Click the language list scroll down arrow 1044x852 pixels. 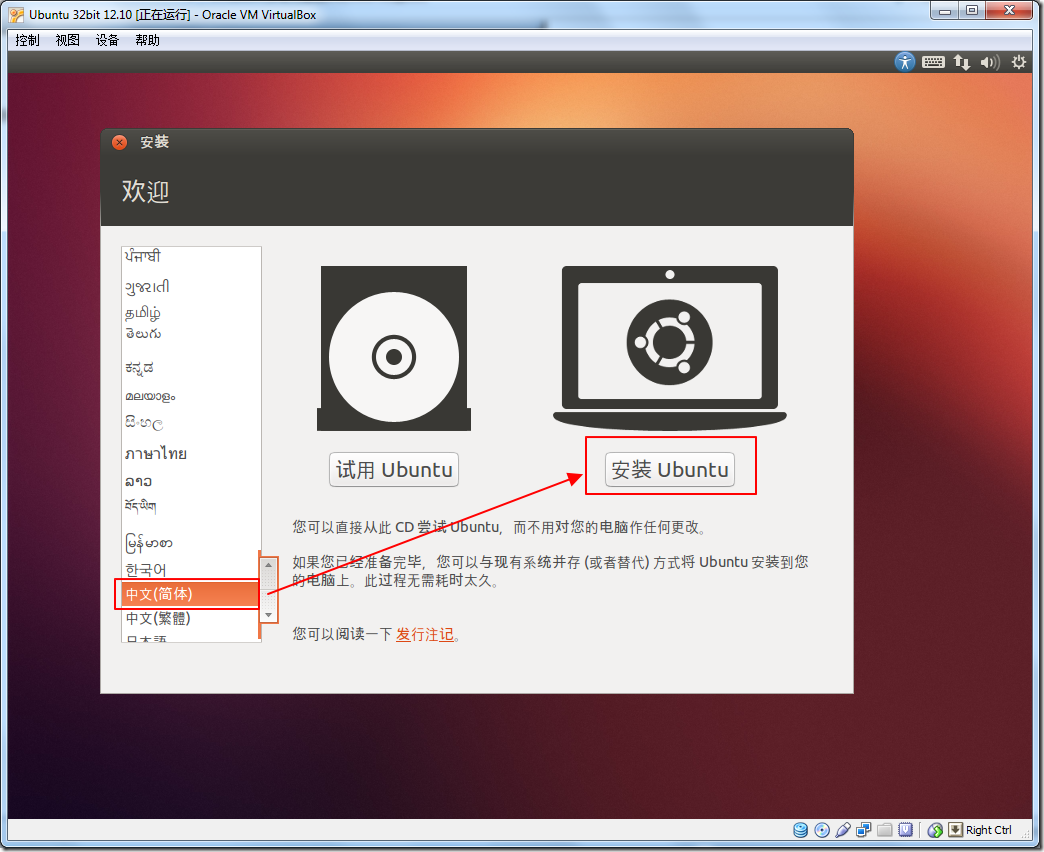(268, 614)
